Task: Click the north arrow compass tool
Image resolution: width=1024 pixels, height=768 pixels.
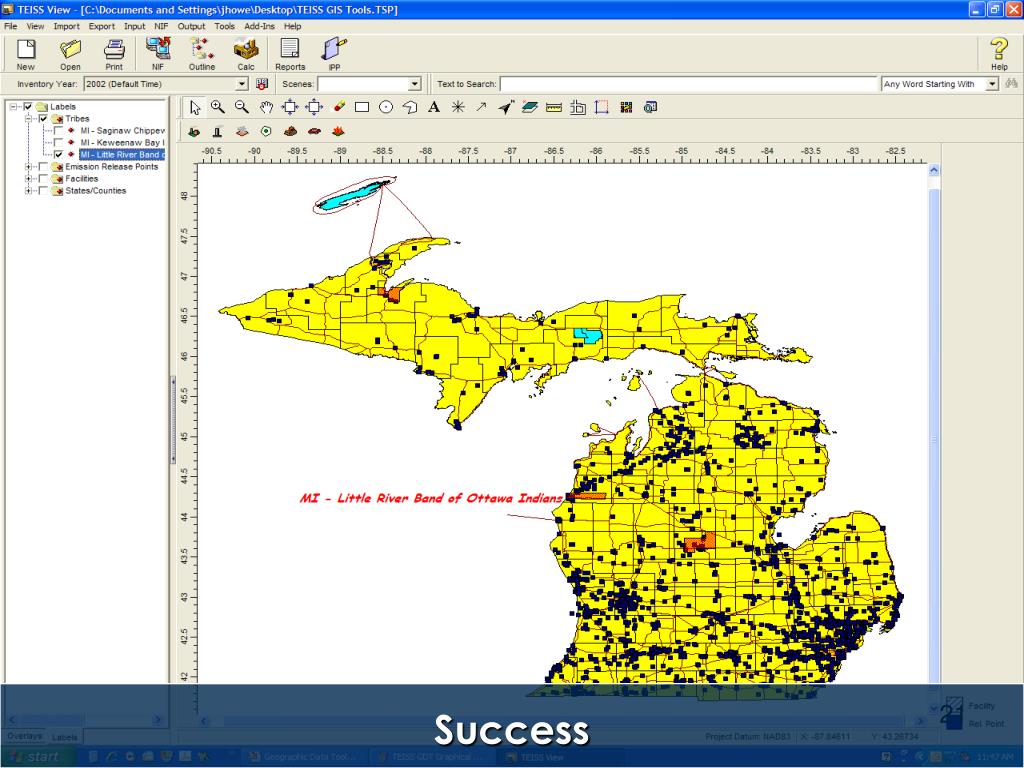Action: click(505, 108)
